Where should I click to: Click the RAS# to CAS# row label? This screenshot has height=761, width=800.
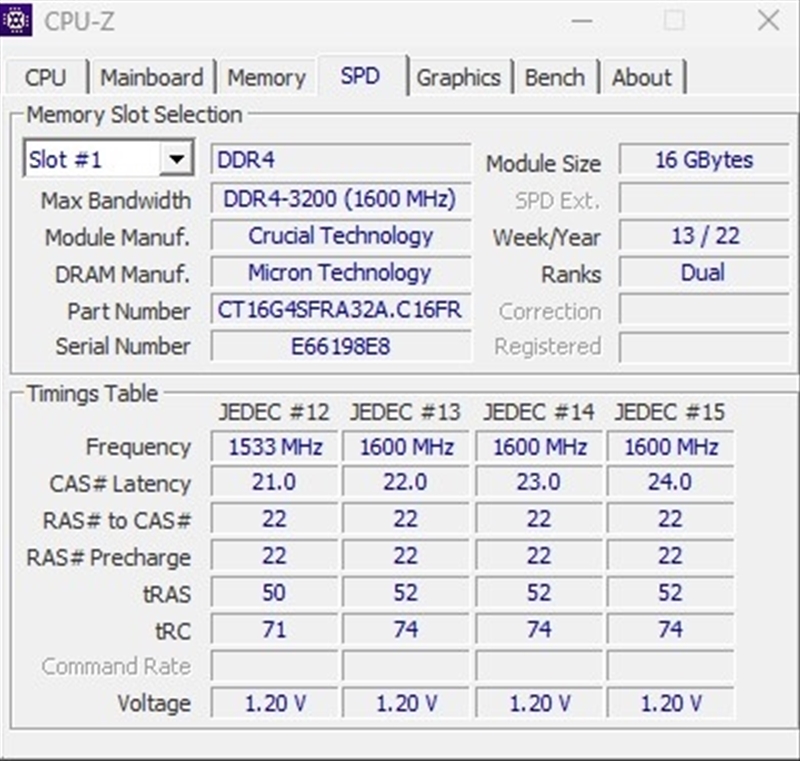pos(117,520)
